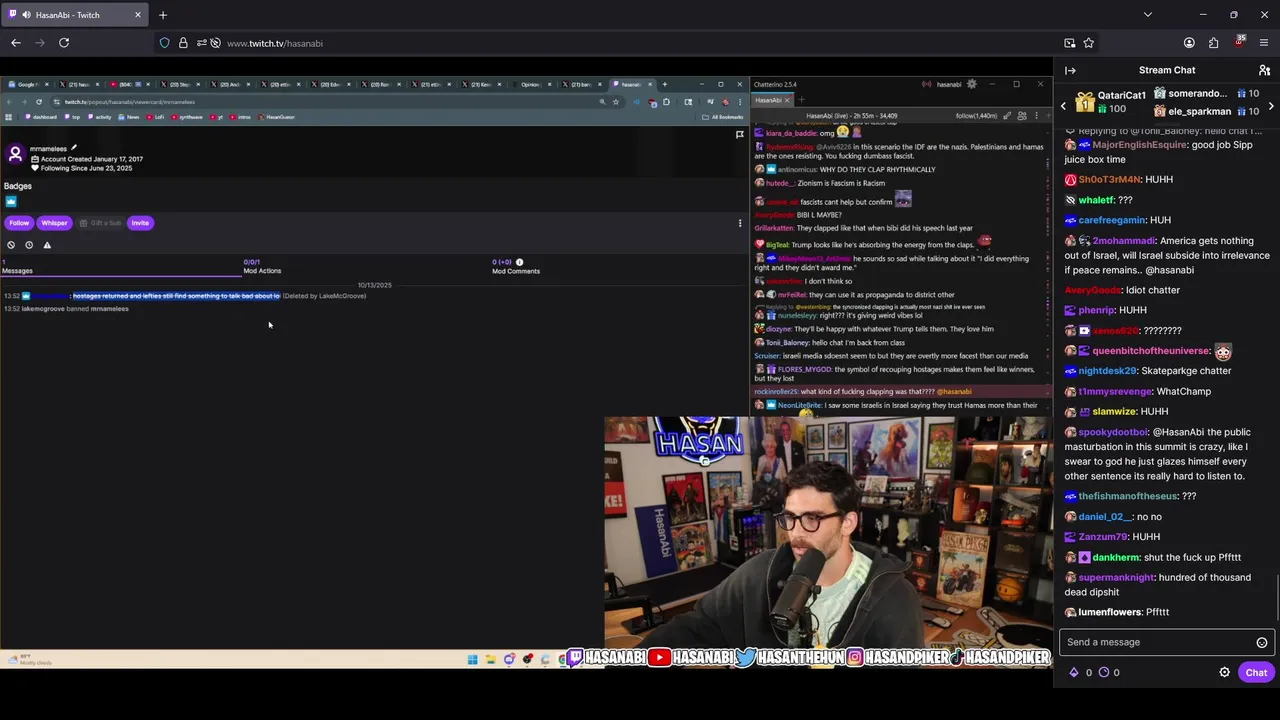Viewport: 1280px width, 720px height.
Task: Bookmark this page with the star
Action: point(1089,43)
